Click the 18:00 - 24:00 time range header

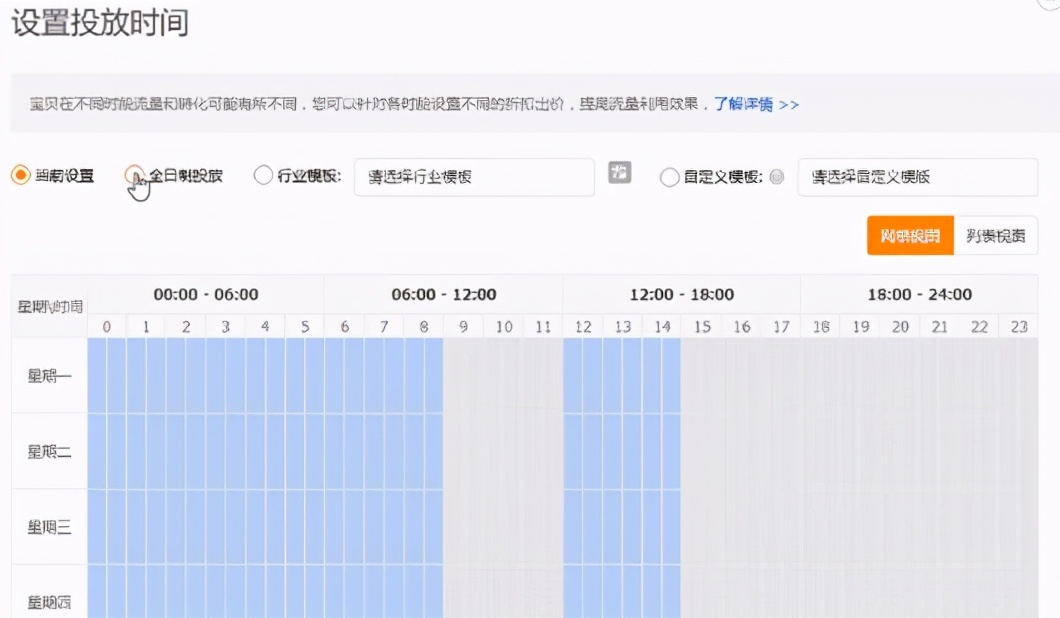[920, 294]
